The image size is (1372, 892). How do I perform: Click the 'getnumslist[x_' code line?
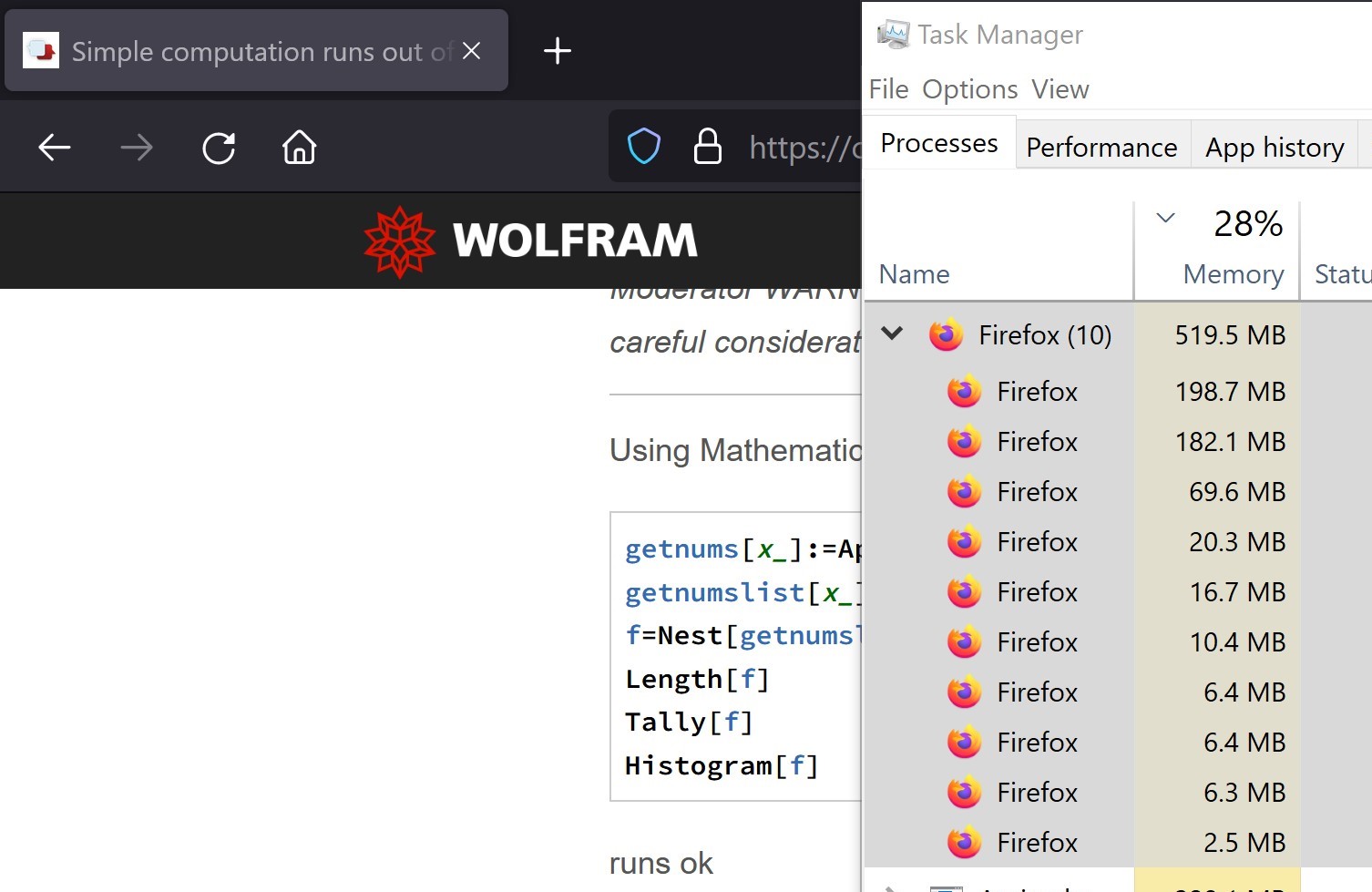pos(742,593)
